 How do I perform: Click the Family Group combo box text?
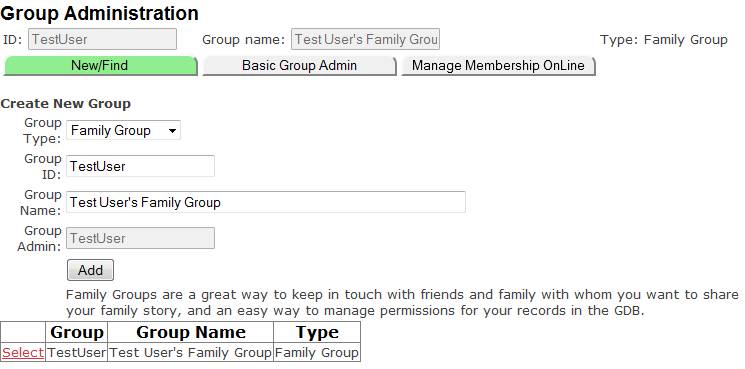click(111, 131)
